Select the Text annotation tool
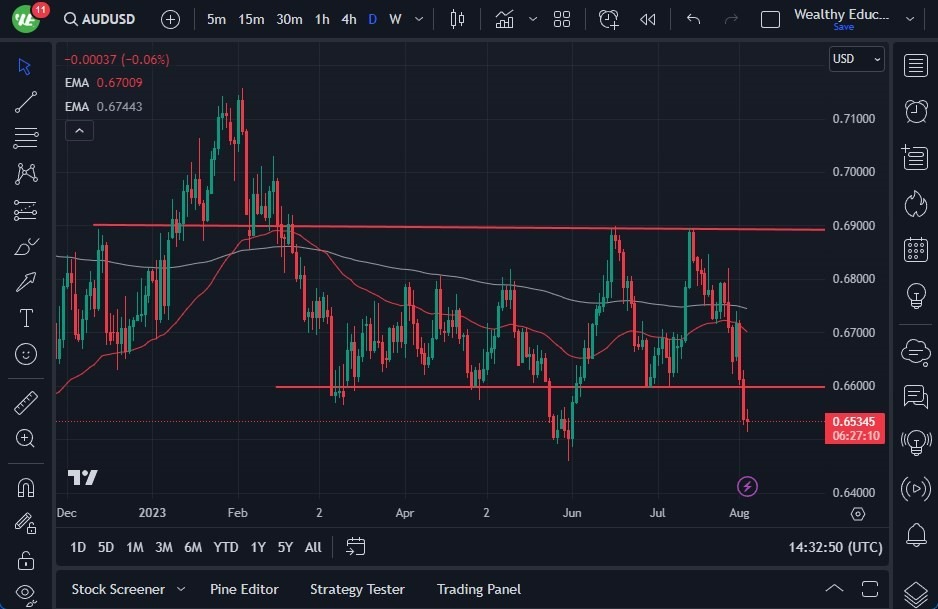The height and width of the screenshot is (609, 938). [25, 317]
